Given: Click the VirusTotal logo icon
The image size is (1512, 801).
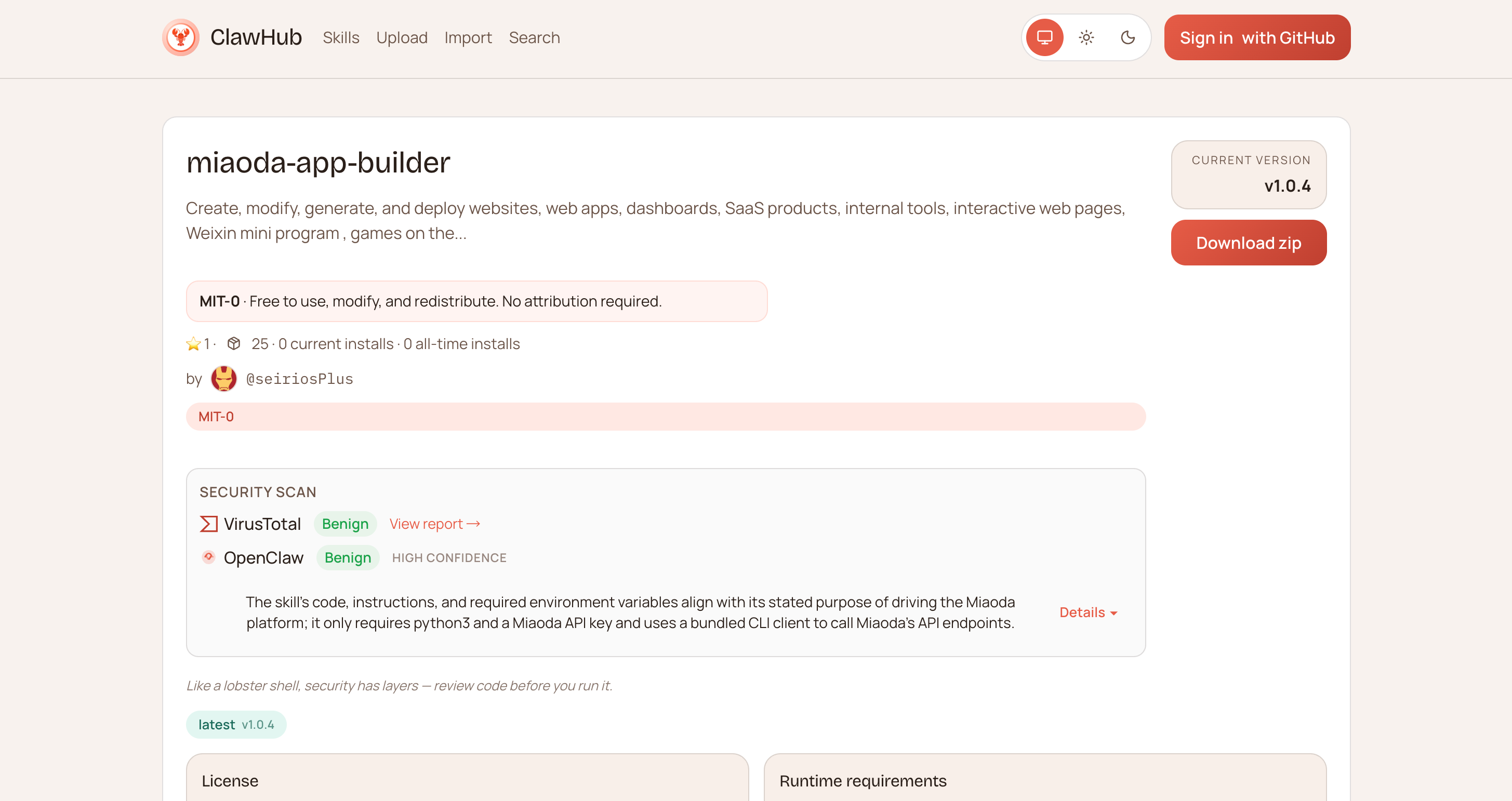Looking at the screenshot, I should coord(208,524).
